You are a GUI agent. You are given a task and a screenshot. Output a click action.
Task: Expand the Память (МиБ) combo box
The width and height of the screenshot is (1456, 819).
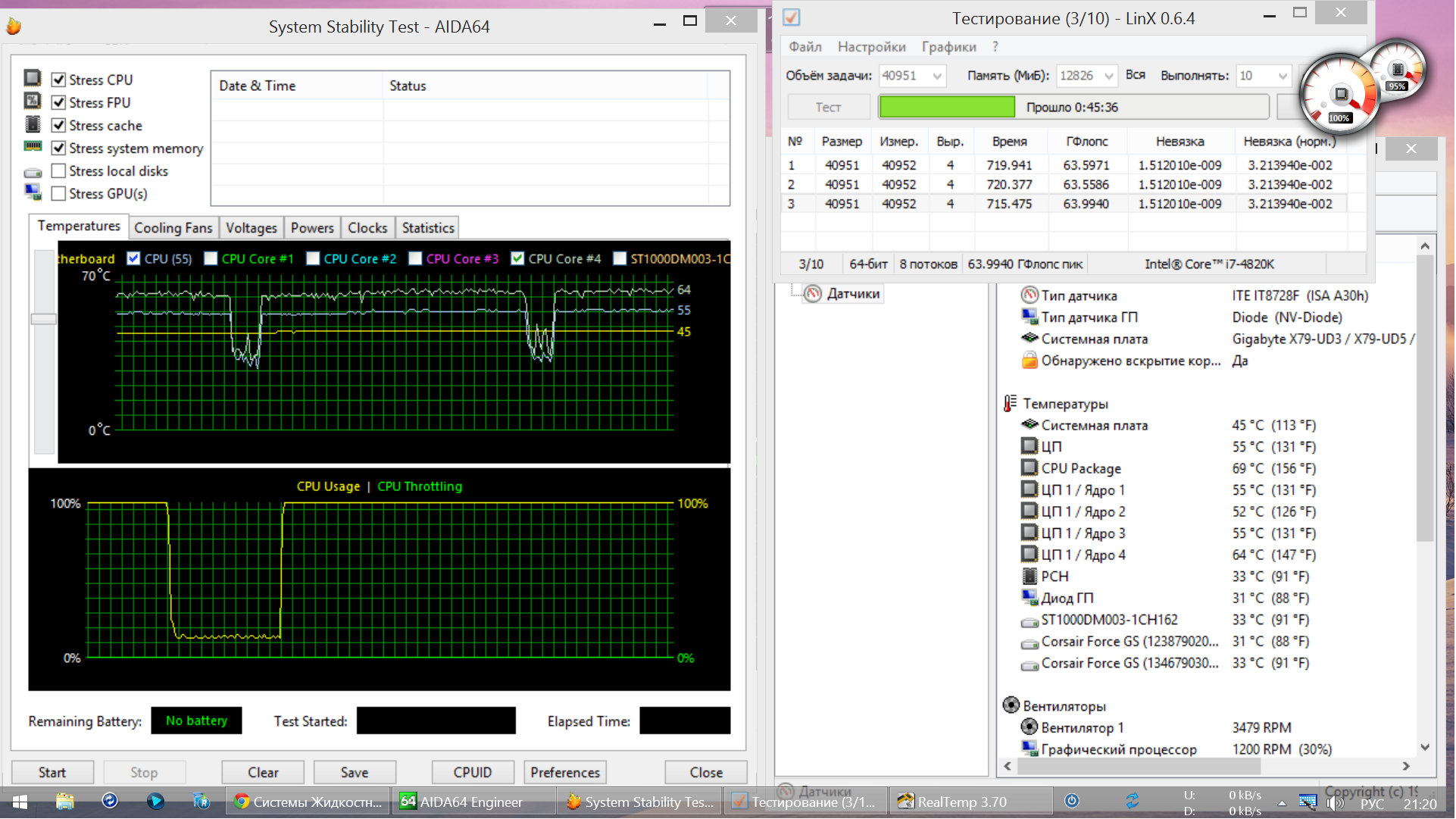tap(1109, 76)
